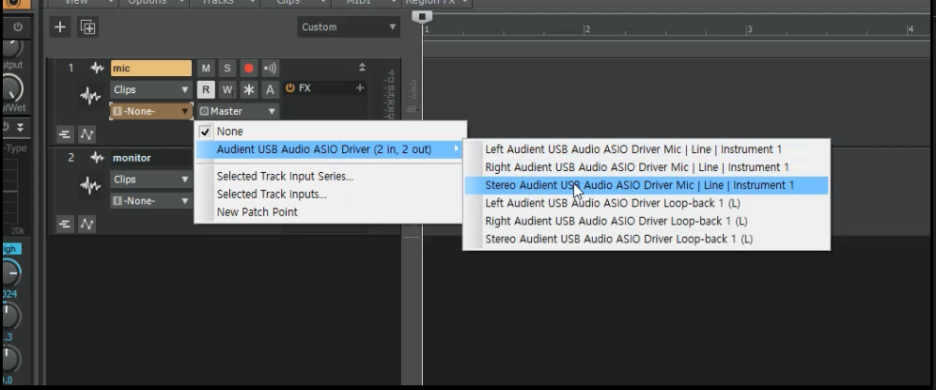
Task: Open the Master output dropdown
Action: click(x=238, y=111)
